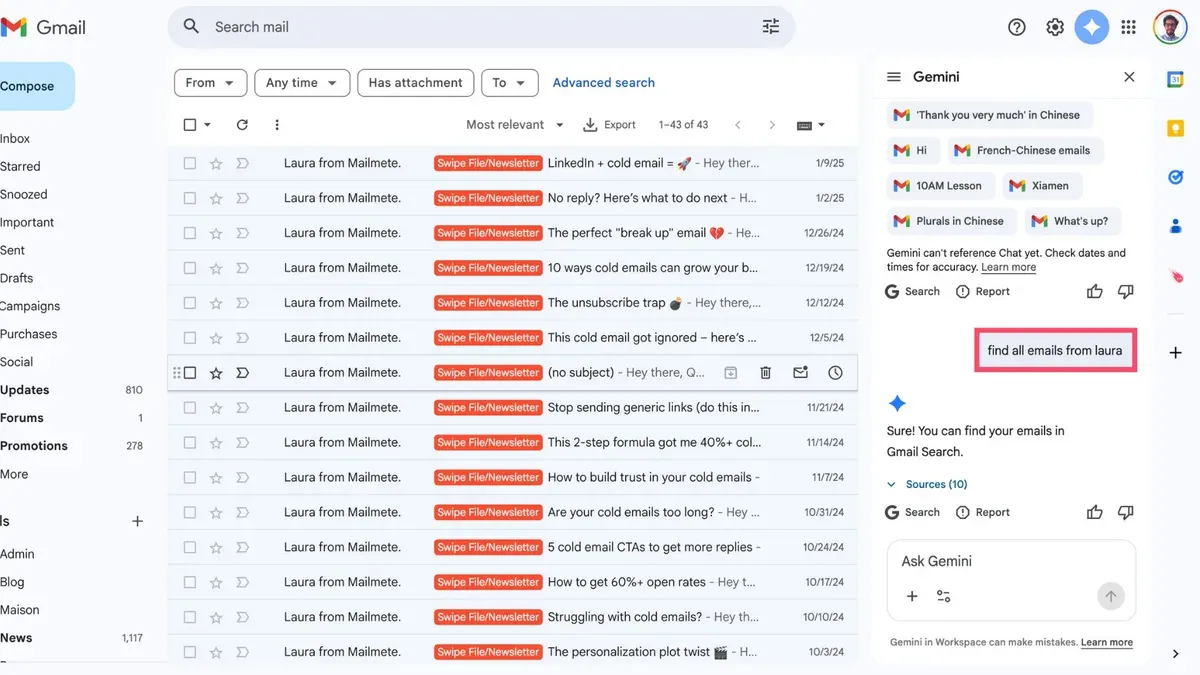
Task: Open the Google apps grid
Action: (x=1129, y=27)
